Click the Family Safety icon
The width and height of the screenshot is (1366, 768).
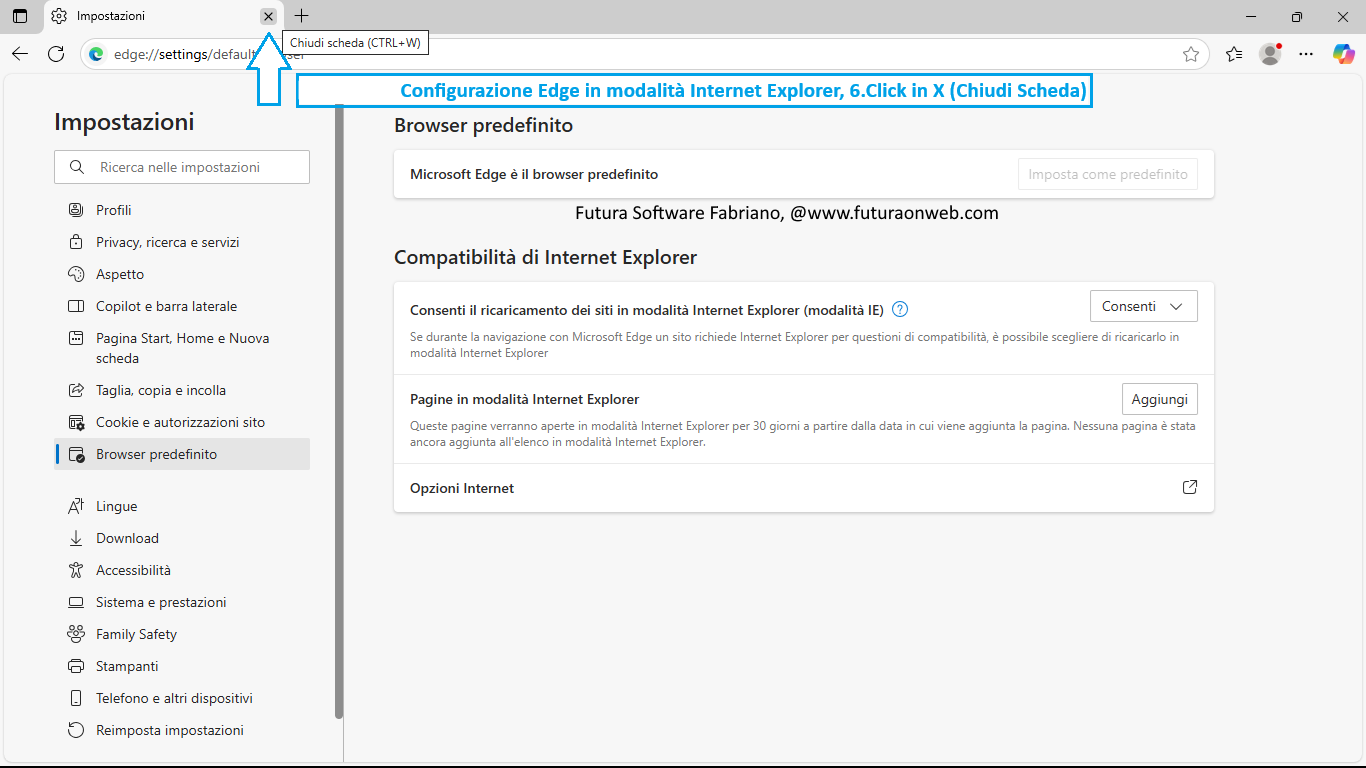point(76,634)
